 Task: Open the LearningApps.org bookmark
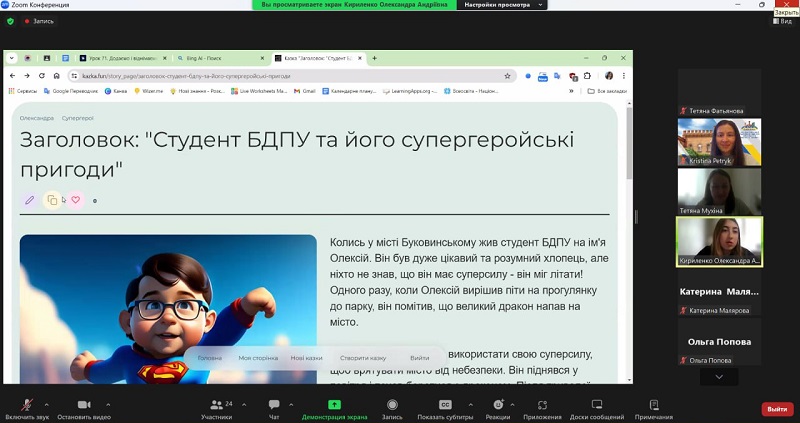(x=410, y=91)
